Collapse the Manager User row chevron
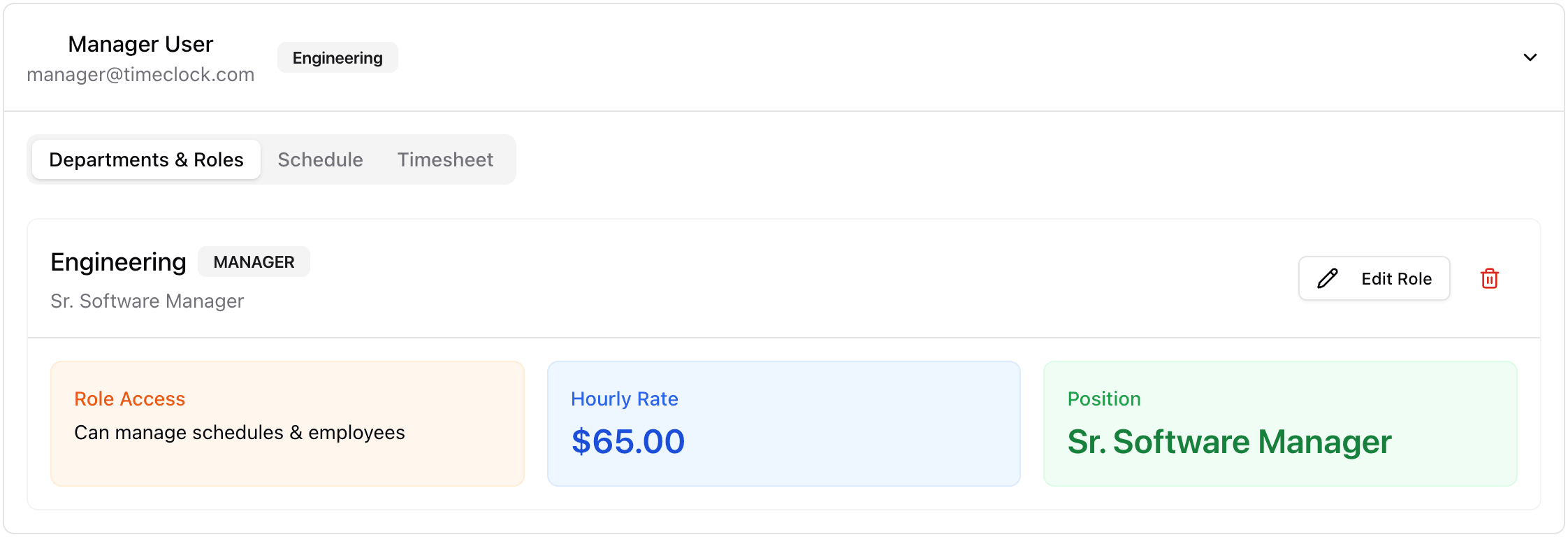 [1530, 57]
